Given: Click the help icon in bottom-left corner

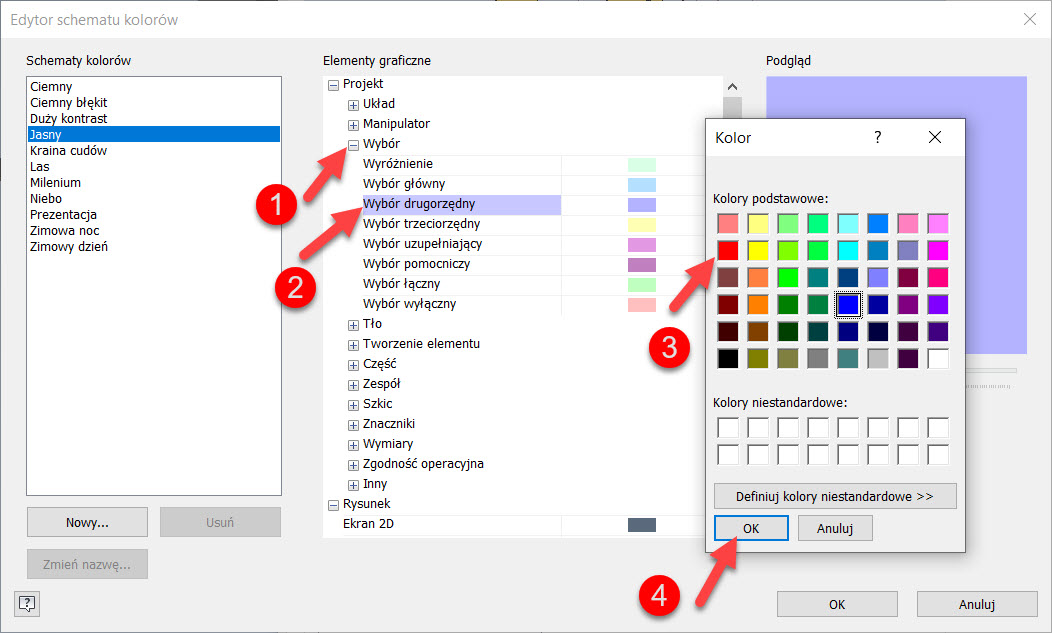Looking at the screenshot, I should [x=27, y=603].
